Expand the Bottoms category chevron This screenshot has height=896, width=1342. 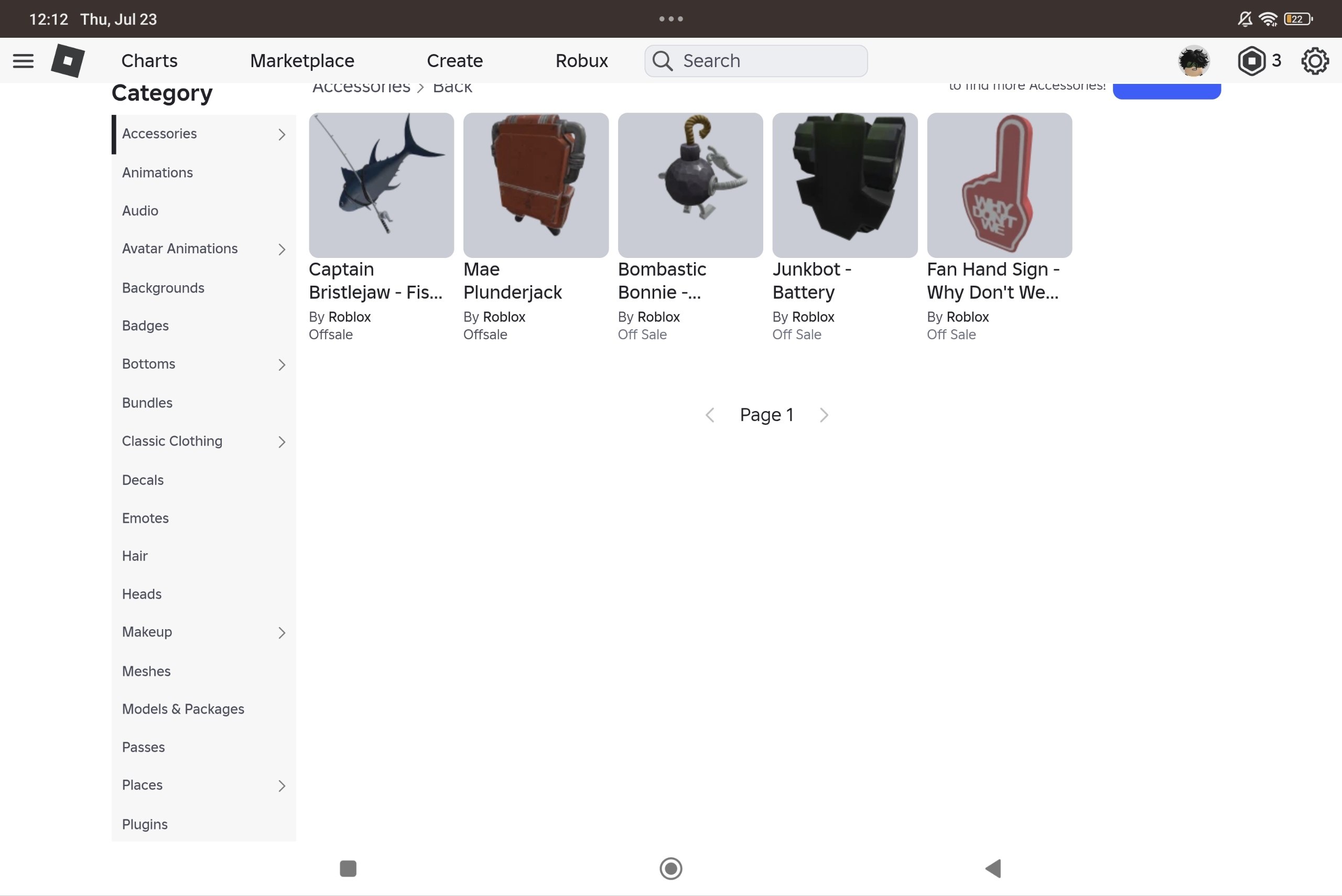[x=282, y=364]
